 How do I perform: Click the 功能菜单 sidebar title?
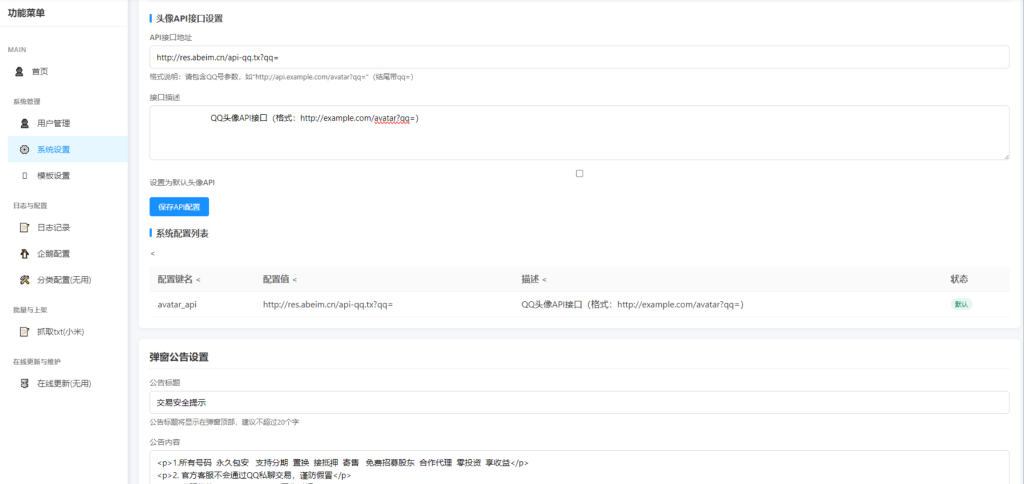point(27,13)
